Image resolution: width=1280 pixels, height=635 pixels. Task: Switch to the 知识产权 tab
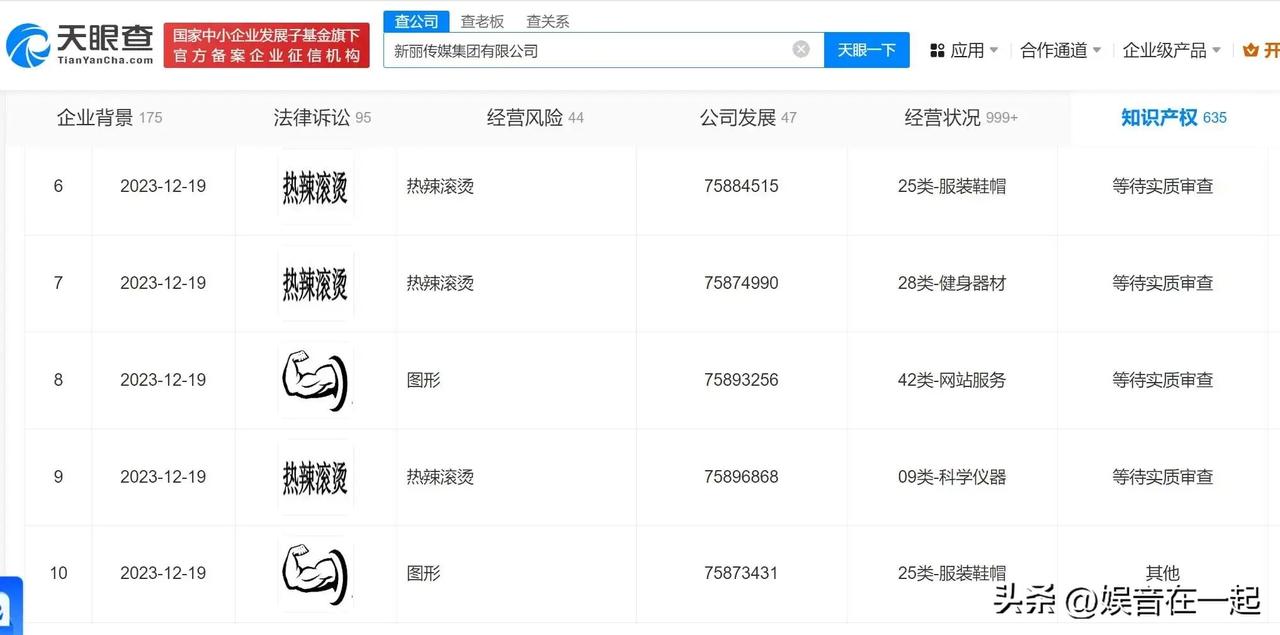pyautogui.click(x=1174, y=117)
